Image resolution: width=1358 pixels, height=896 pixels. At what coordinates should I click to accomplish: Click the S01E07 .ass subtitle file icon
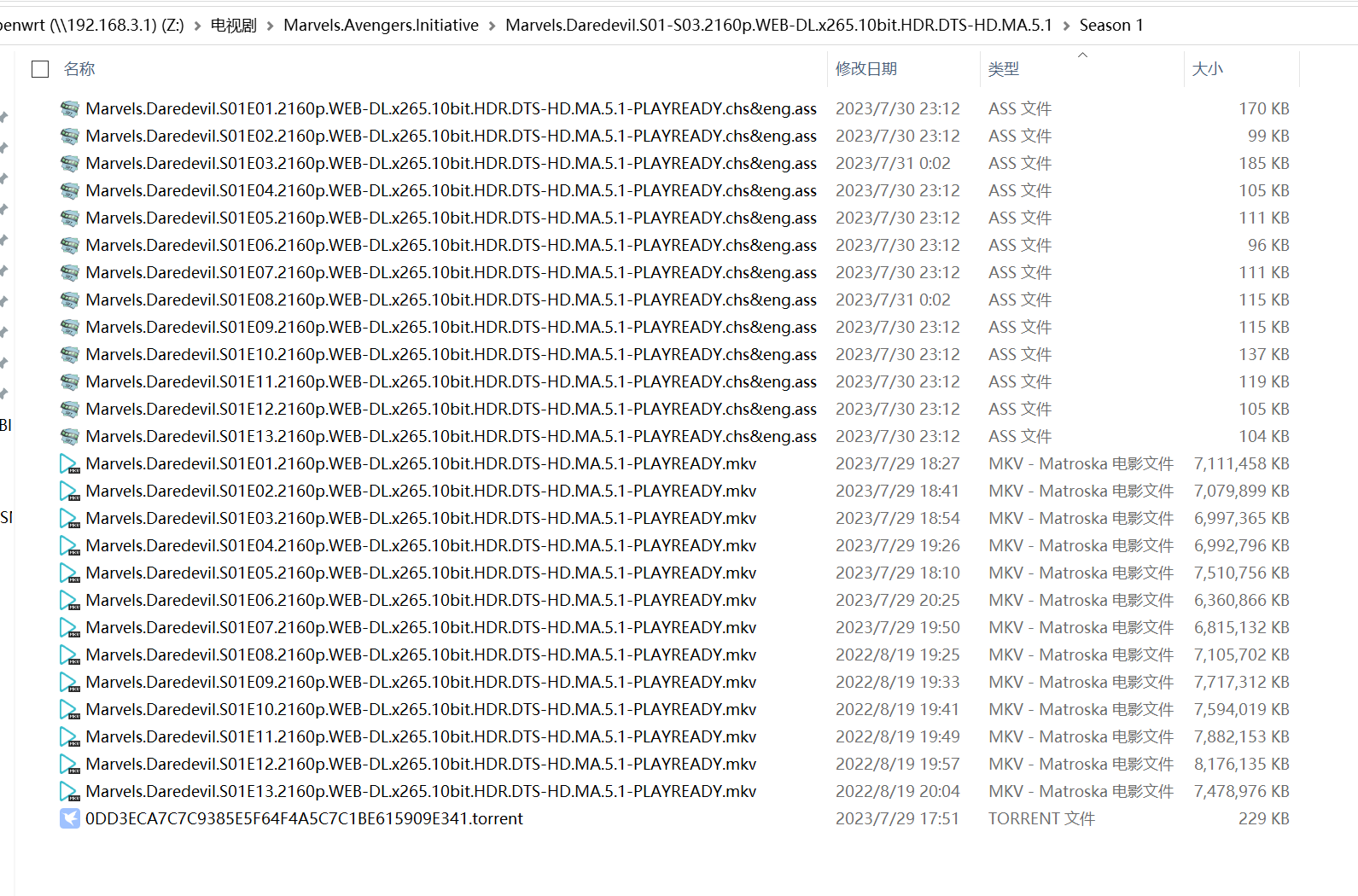70,272
